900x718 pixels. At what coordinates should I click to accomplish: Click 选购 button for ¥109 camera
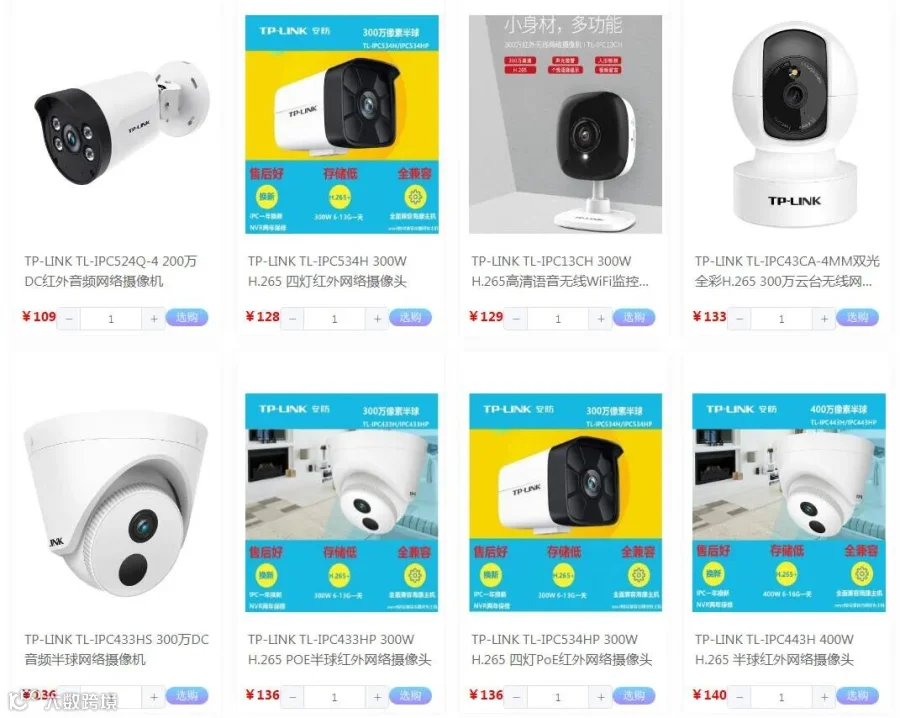click(187, 317)
